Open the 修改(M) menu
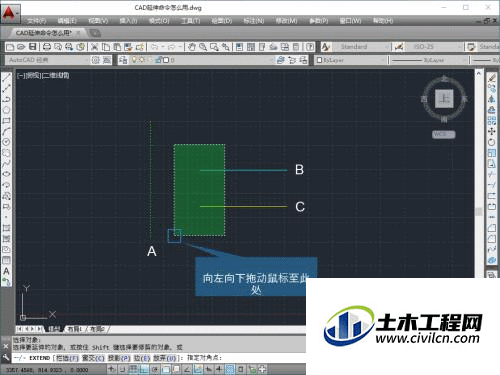The height and width of the screenshot is (375, 500). tap(286, 21)
